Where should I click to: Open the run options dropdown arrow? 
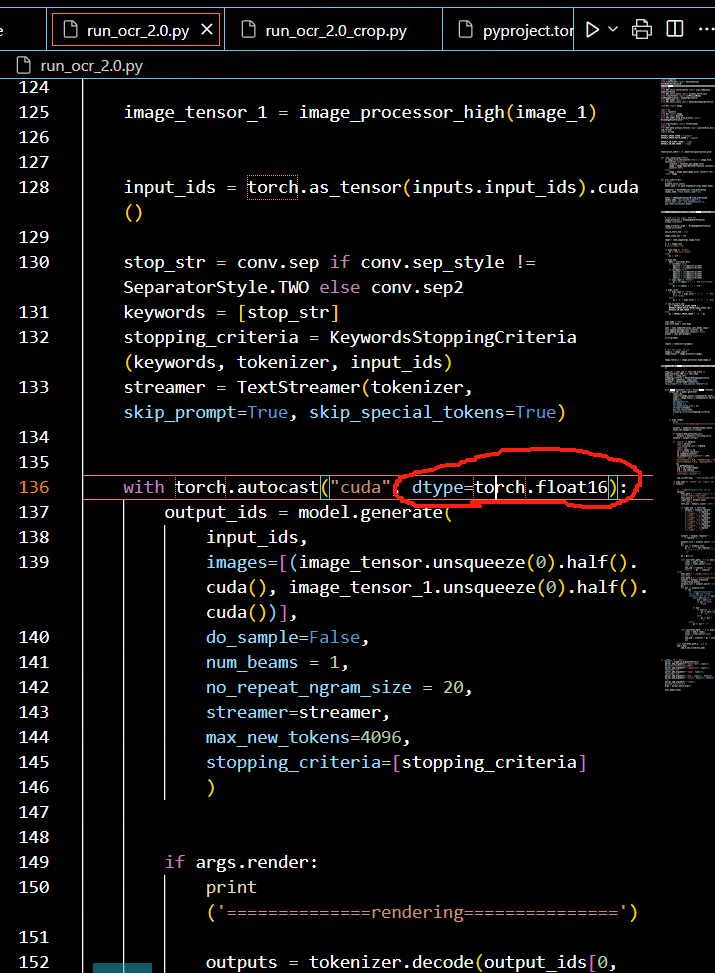click(x=613, y=30)
